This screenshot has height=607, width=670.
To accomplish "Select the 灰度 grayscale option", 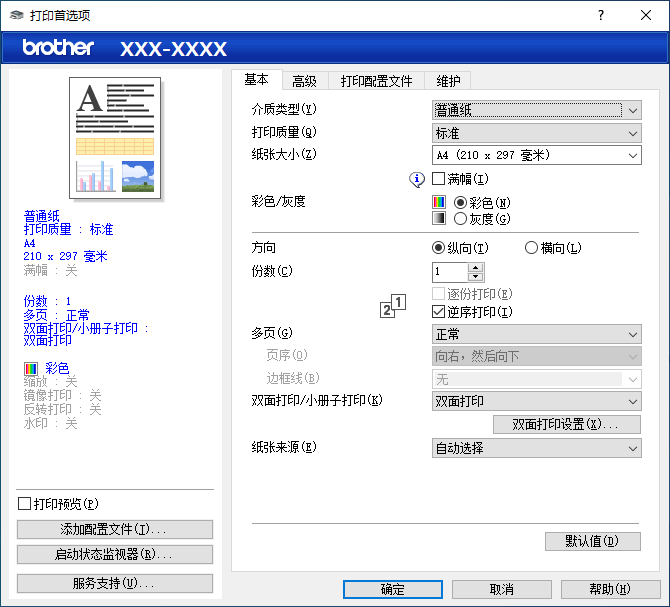I will point(461,218).
